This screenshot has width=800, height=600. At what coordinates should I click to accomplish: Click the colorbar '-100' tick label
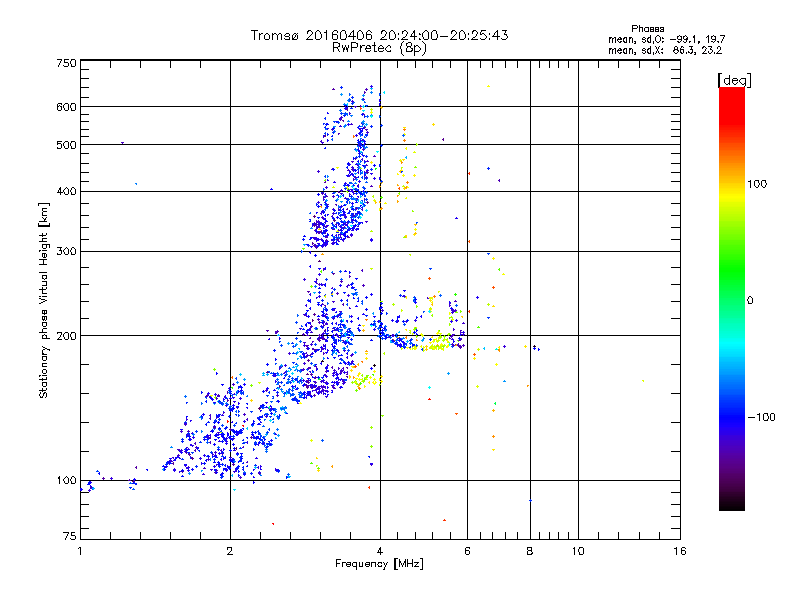(x=762, y=417)
